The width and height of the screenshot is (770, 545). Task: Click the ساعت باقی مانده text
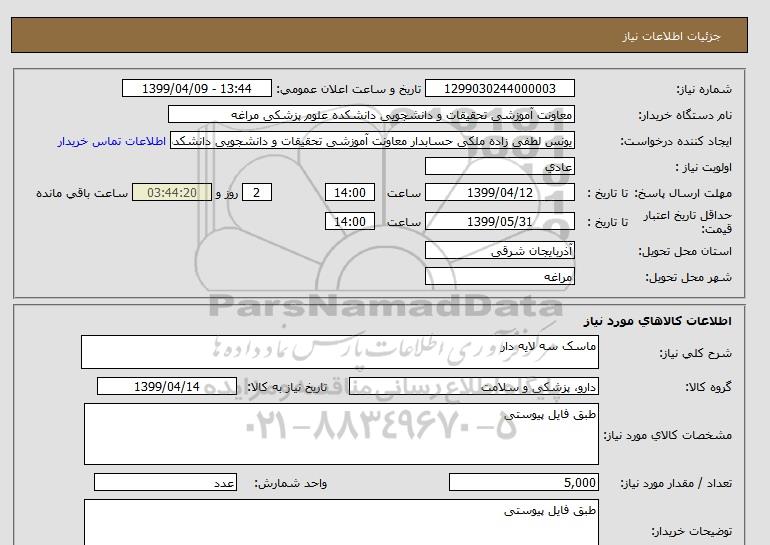pos(82,193)
